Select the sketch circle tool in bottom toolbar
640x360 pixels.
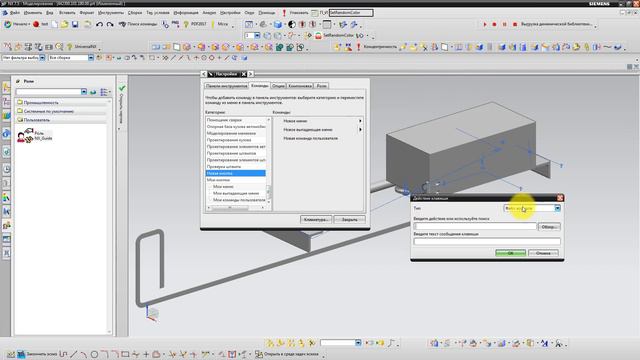point(94,354)
